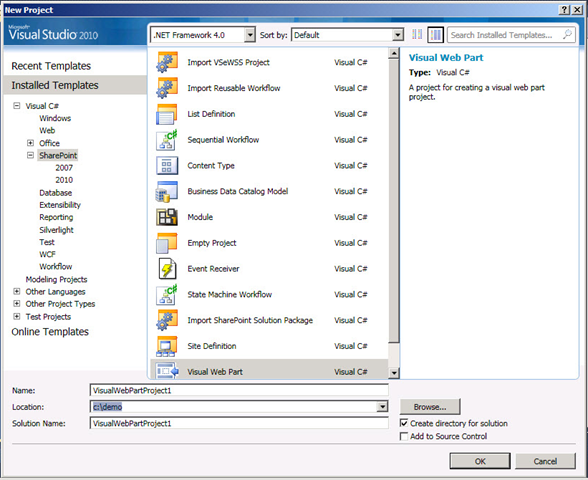Select the Silverlight category
The width and height of the screenshot is (588, 480).
pos(56,230)
